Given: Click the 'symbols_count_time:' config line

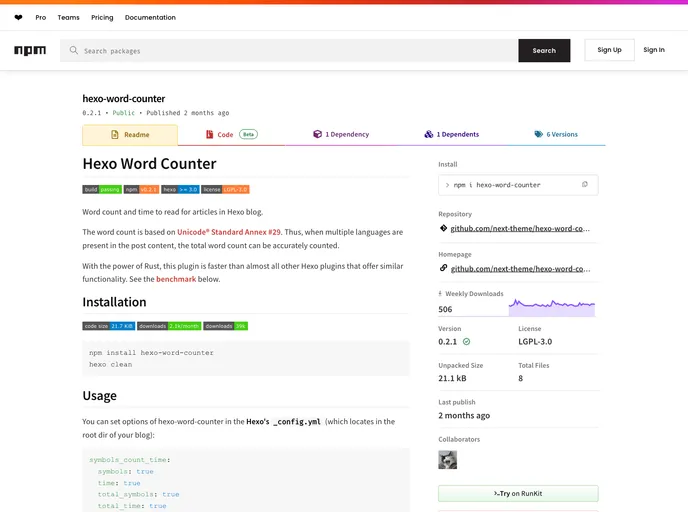Looking at the screenshot, I should point(129,460).
